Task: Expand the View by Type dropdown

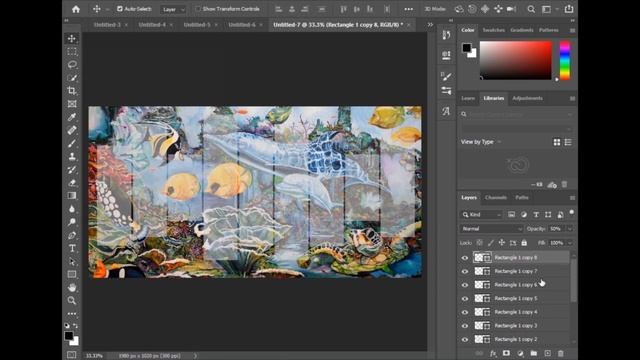Action: coord(481,142)
